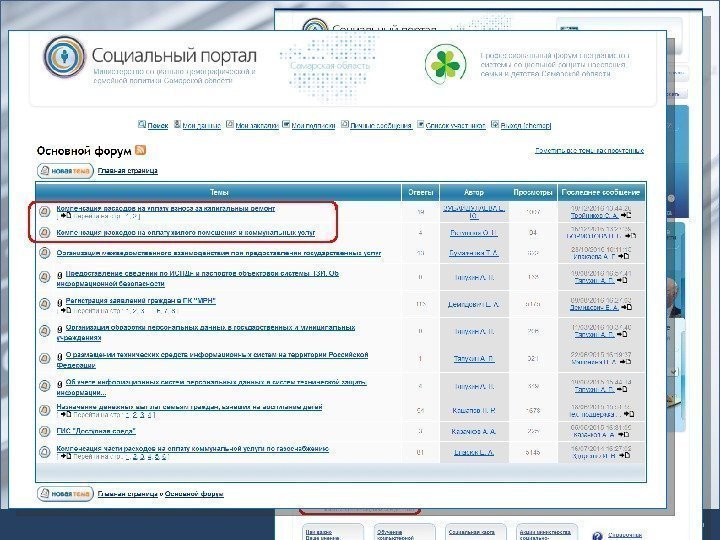Go to last message arrow in межведомственного взаимодействия row

coord(624,257)
